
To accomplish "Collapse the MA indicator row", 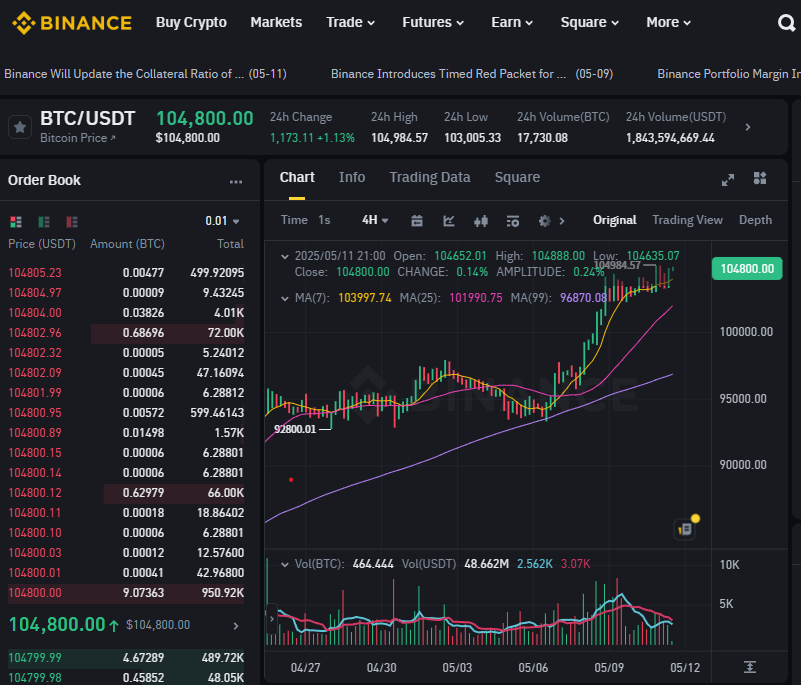I will pyautogui.click(x=285, y=298).
